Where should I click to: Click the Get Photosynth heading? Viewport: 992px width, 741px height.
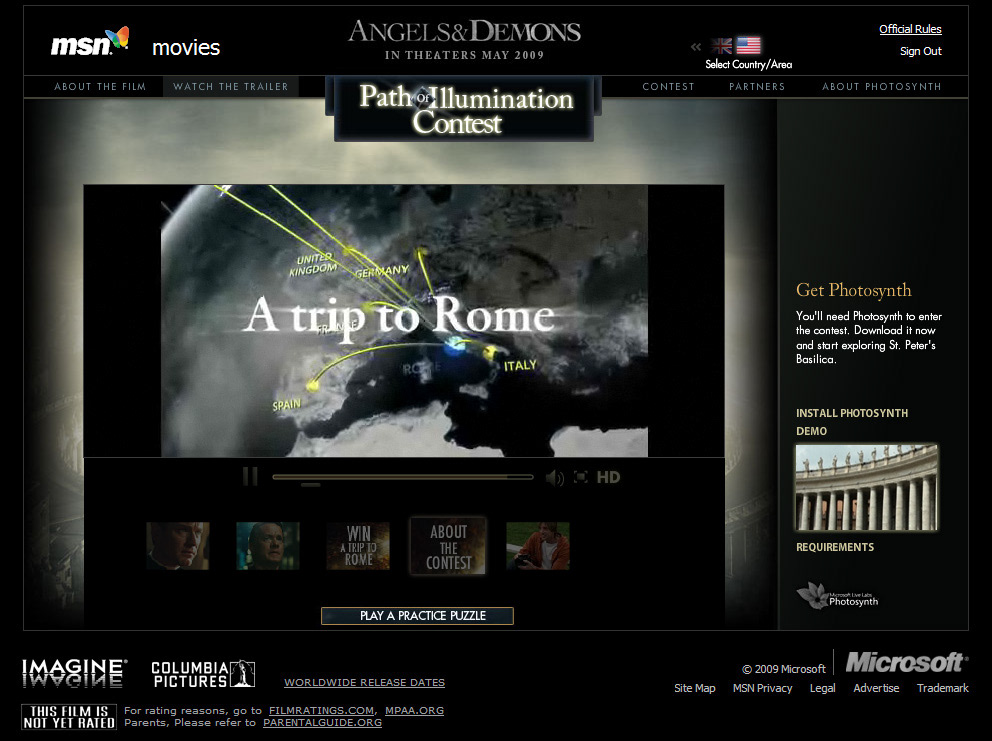(853, 290)
